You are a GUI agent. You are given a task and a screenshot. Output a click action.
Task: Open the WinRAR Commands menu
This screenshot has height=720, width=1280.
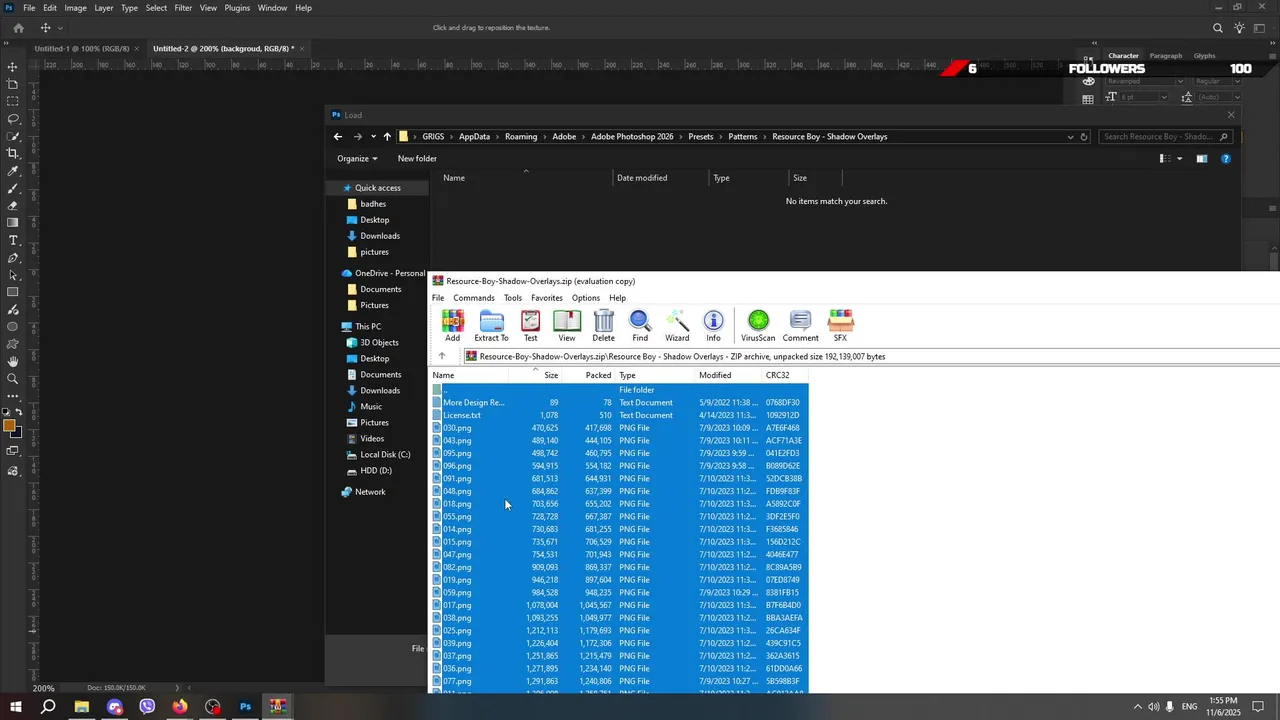coord(474,298)
